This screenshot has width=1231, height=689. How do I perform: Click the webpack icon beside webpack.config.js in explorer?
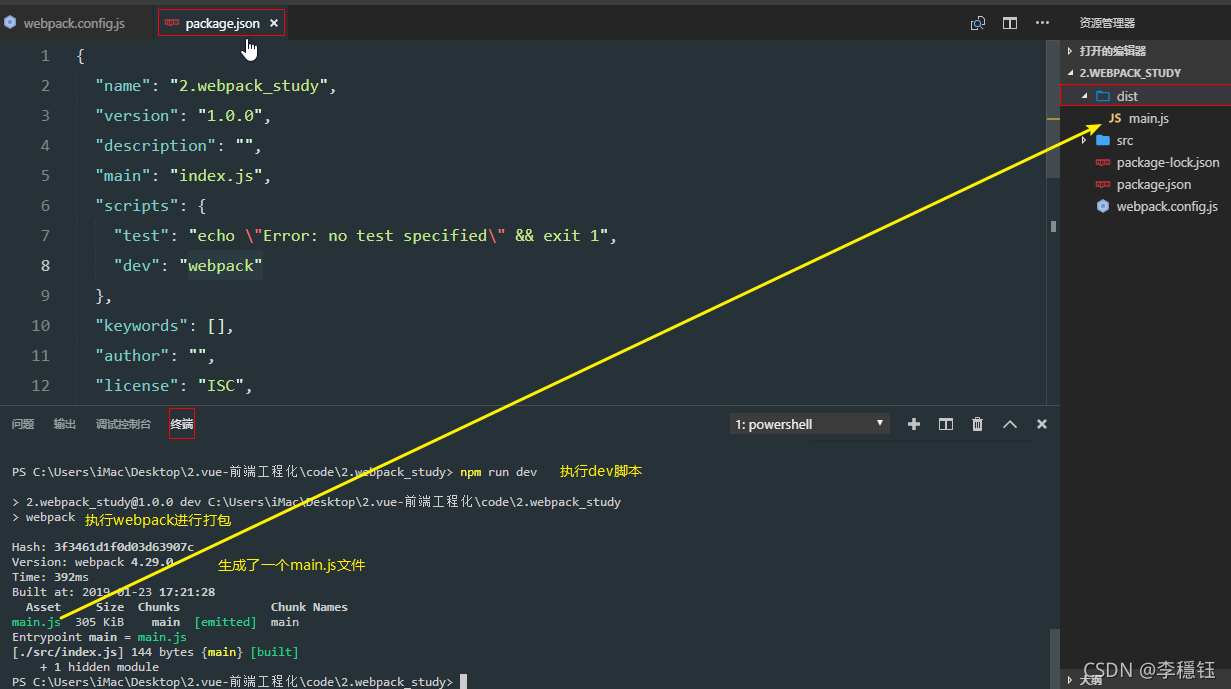click(1103, 206)
